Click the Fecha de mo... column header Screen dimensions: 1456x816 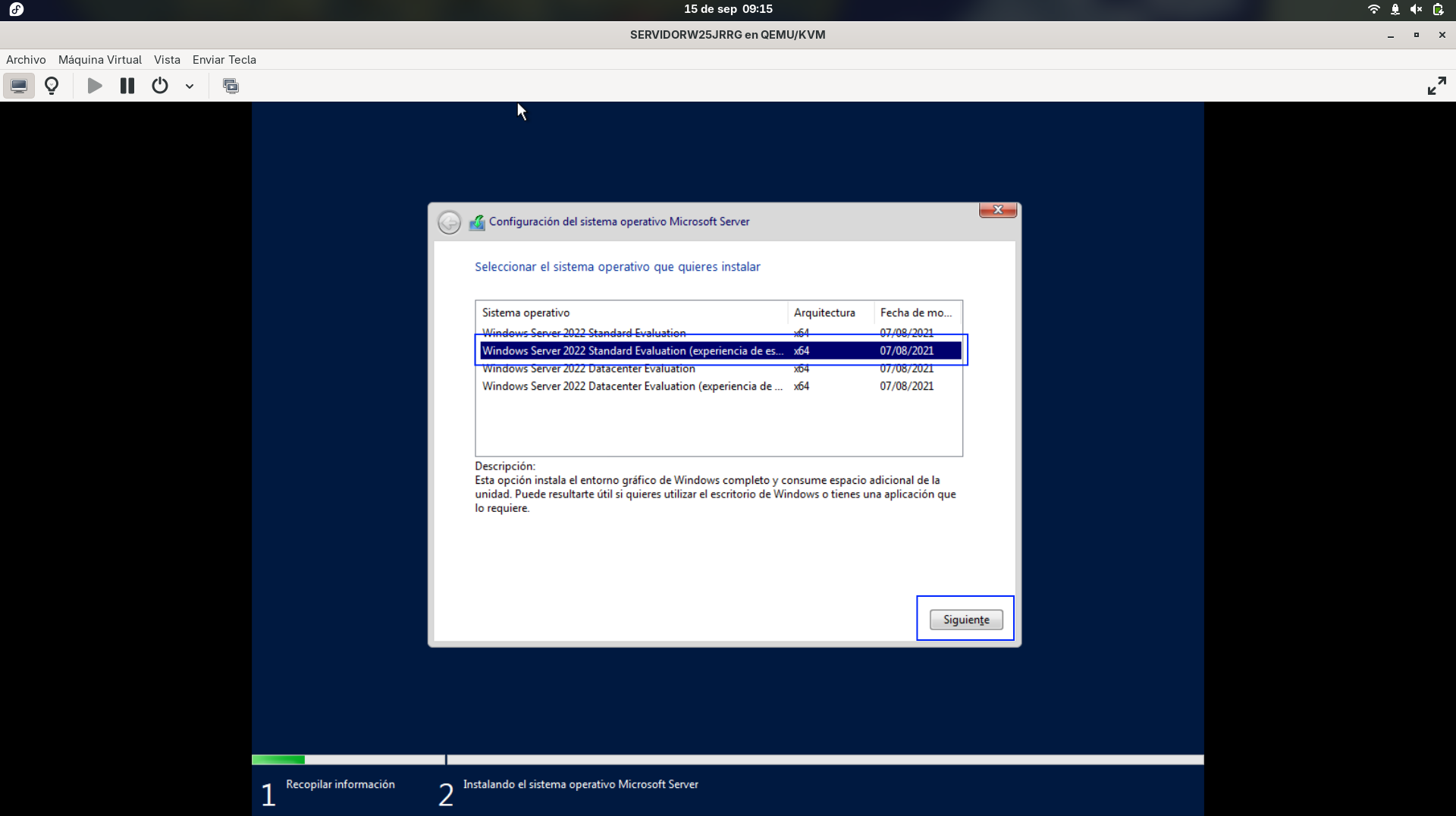[918, 312]
